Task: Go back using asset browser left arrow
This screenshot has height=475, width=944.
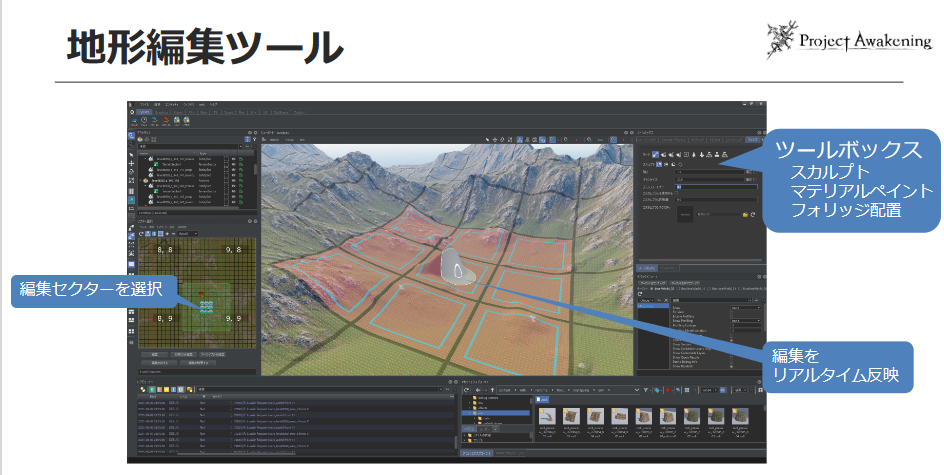Action: (x=478, y=390)
